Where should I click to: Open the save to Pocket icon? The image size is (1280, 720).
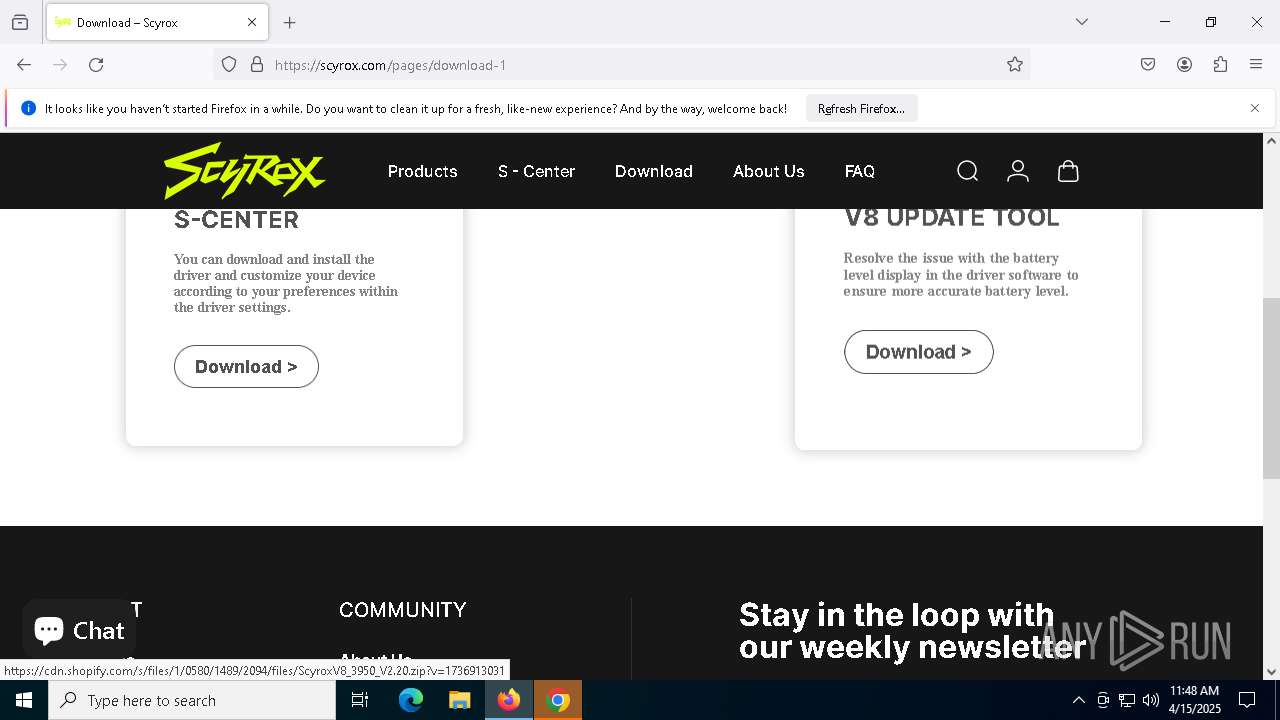[1148, 65]
